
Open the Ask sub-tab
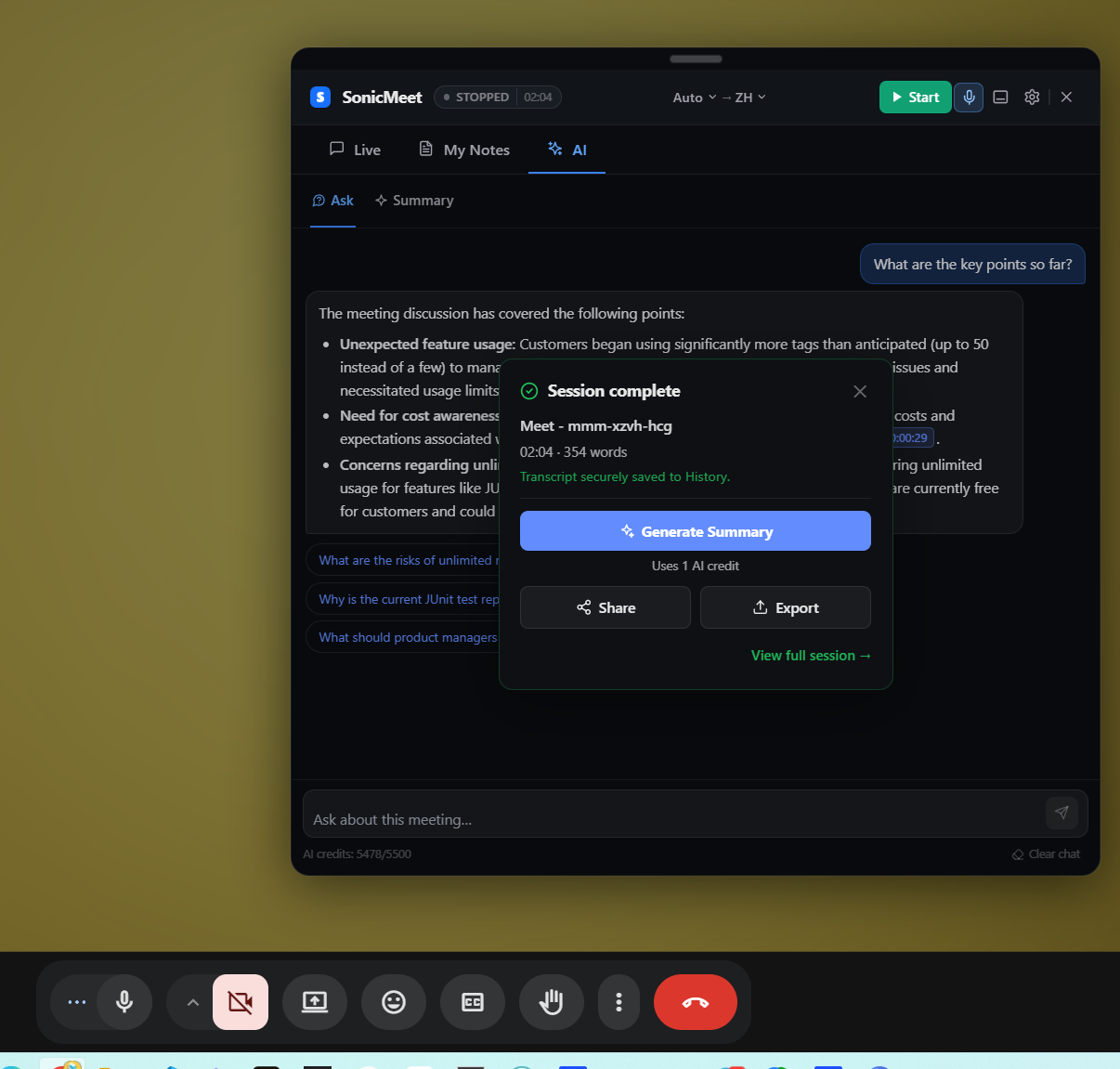[332, 201]
